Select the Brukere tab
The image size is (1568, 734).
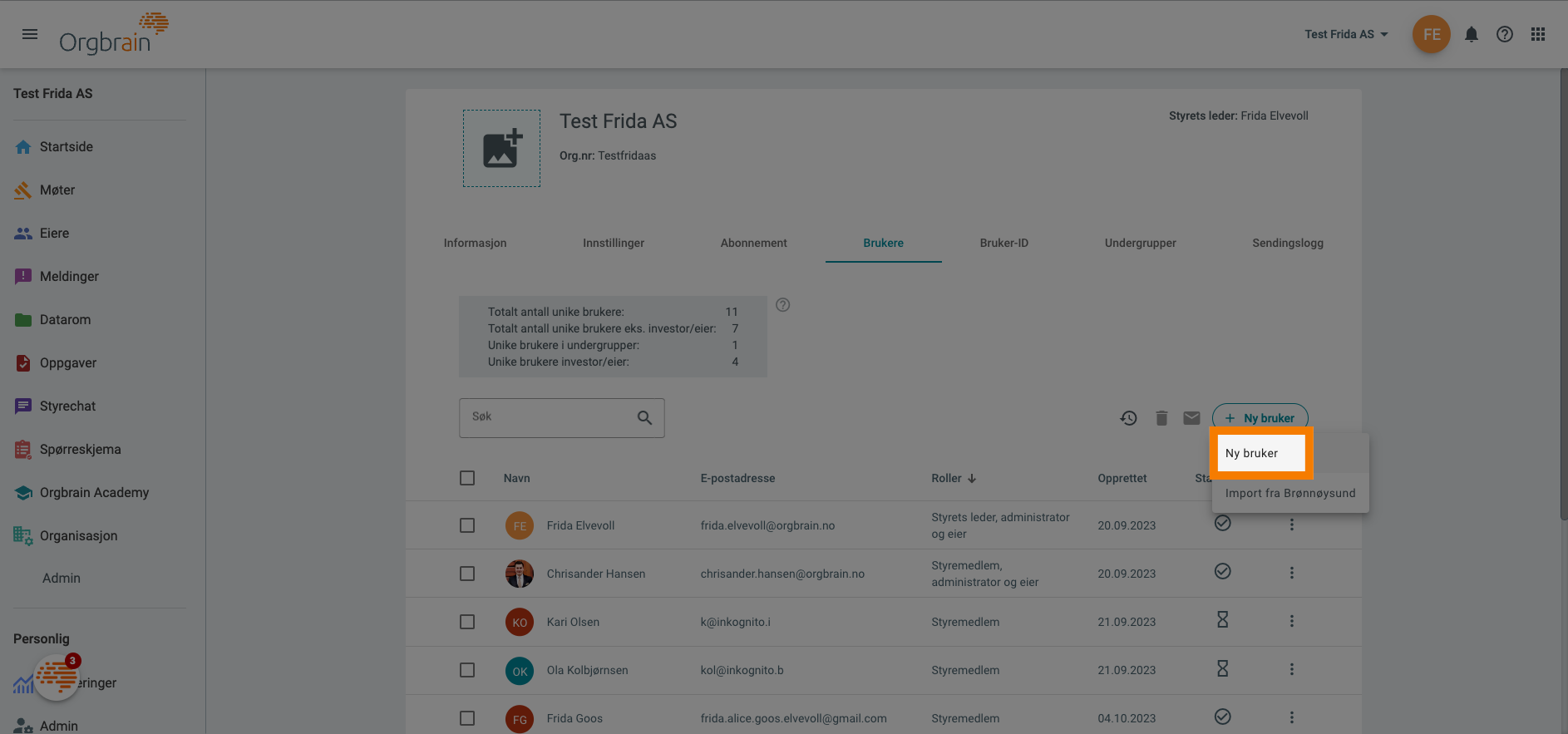(x=883, y=243)
